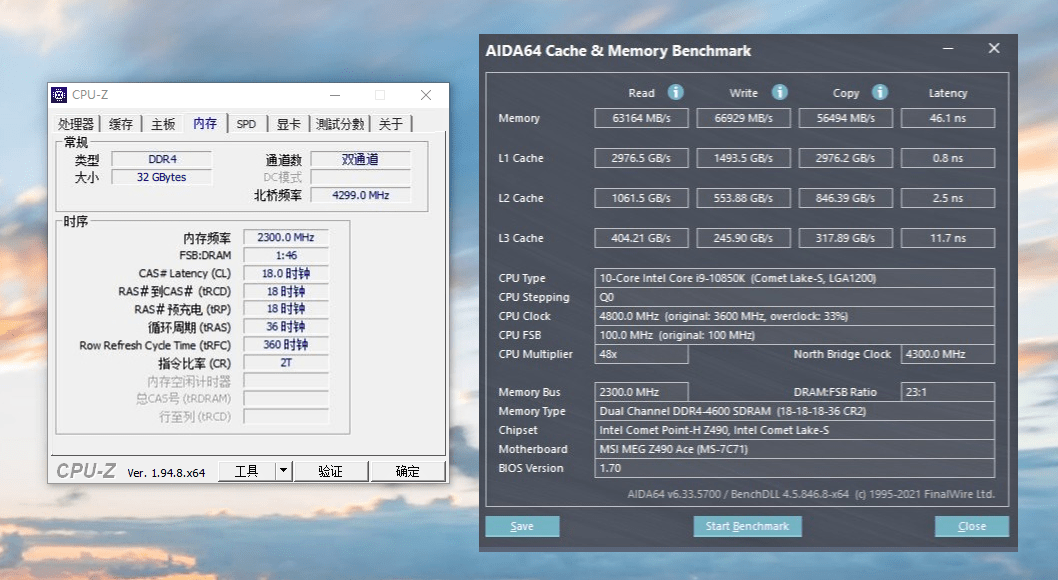Click the Memory Copy 56494 MB/s value
Screen dimensions: 1058x580
[845, 118]
